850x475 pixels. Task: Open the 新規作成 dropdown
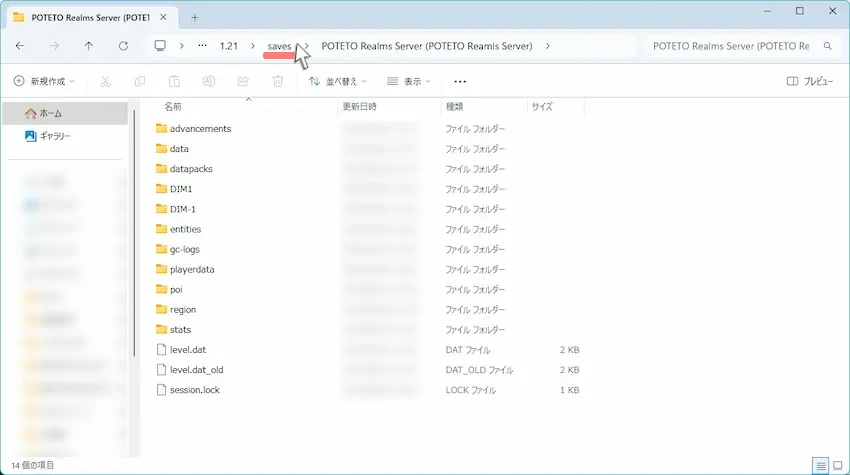[45, 81]
